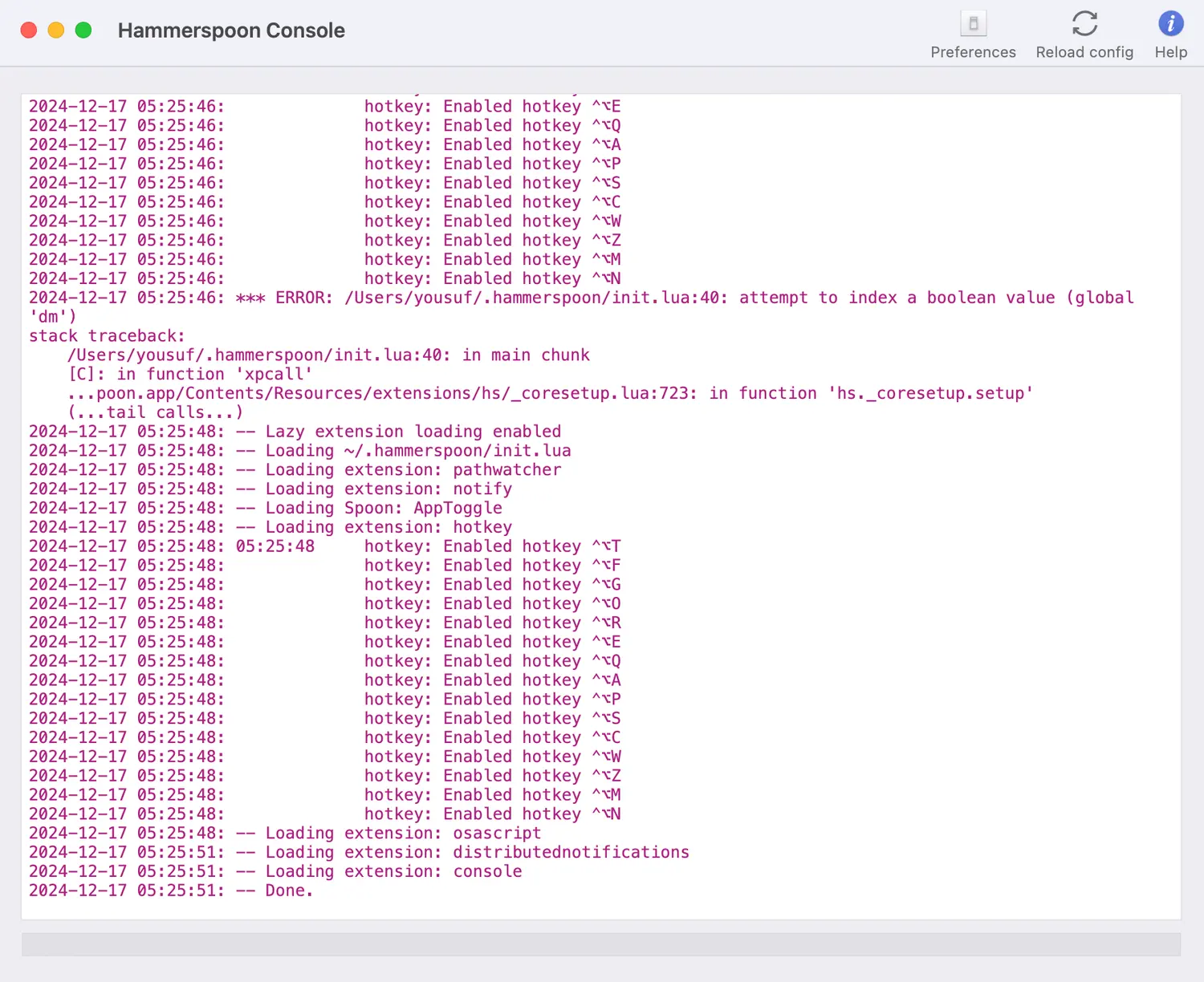The image size is (1204, 982).
Task: Select the 'Enabled hotkey ^⌥R' line
Action: (325, 623)
